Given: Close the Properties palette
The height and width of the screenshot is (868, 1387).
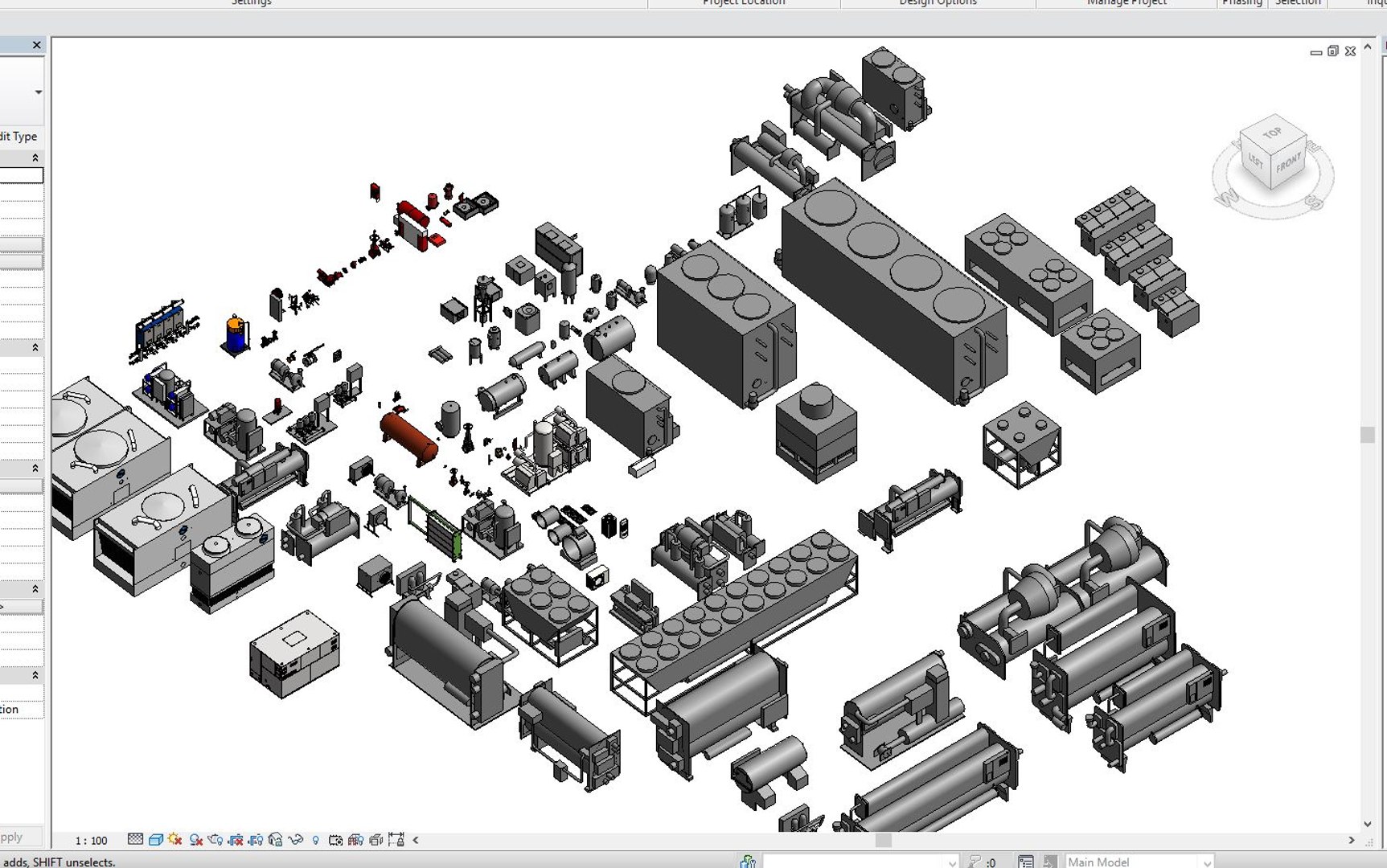Looking at the screenshot, I should click(x=36, y=45).
